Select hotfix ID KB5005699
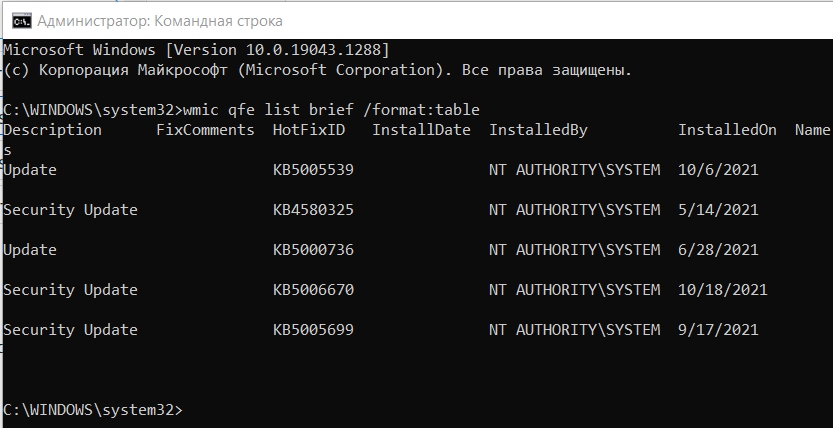833x428 pixels. 313,330
